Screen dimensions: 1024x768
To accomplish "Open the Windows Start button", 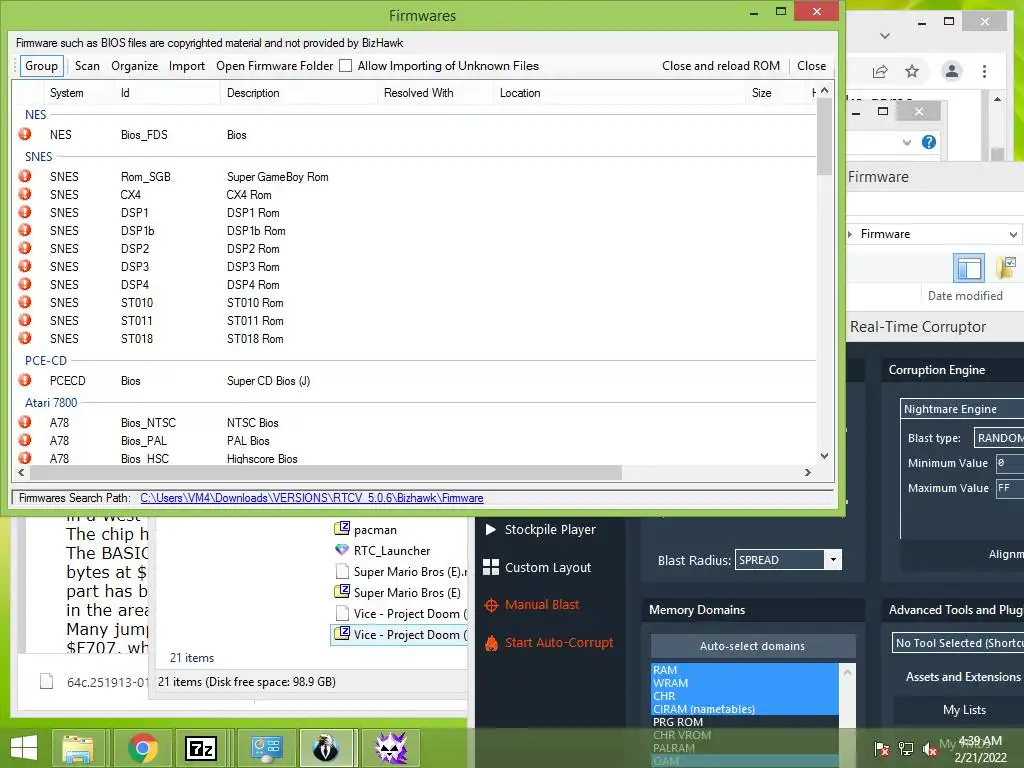I will click(x=24, y=748).
